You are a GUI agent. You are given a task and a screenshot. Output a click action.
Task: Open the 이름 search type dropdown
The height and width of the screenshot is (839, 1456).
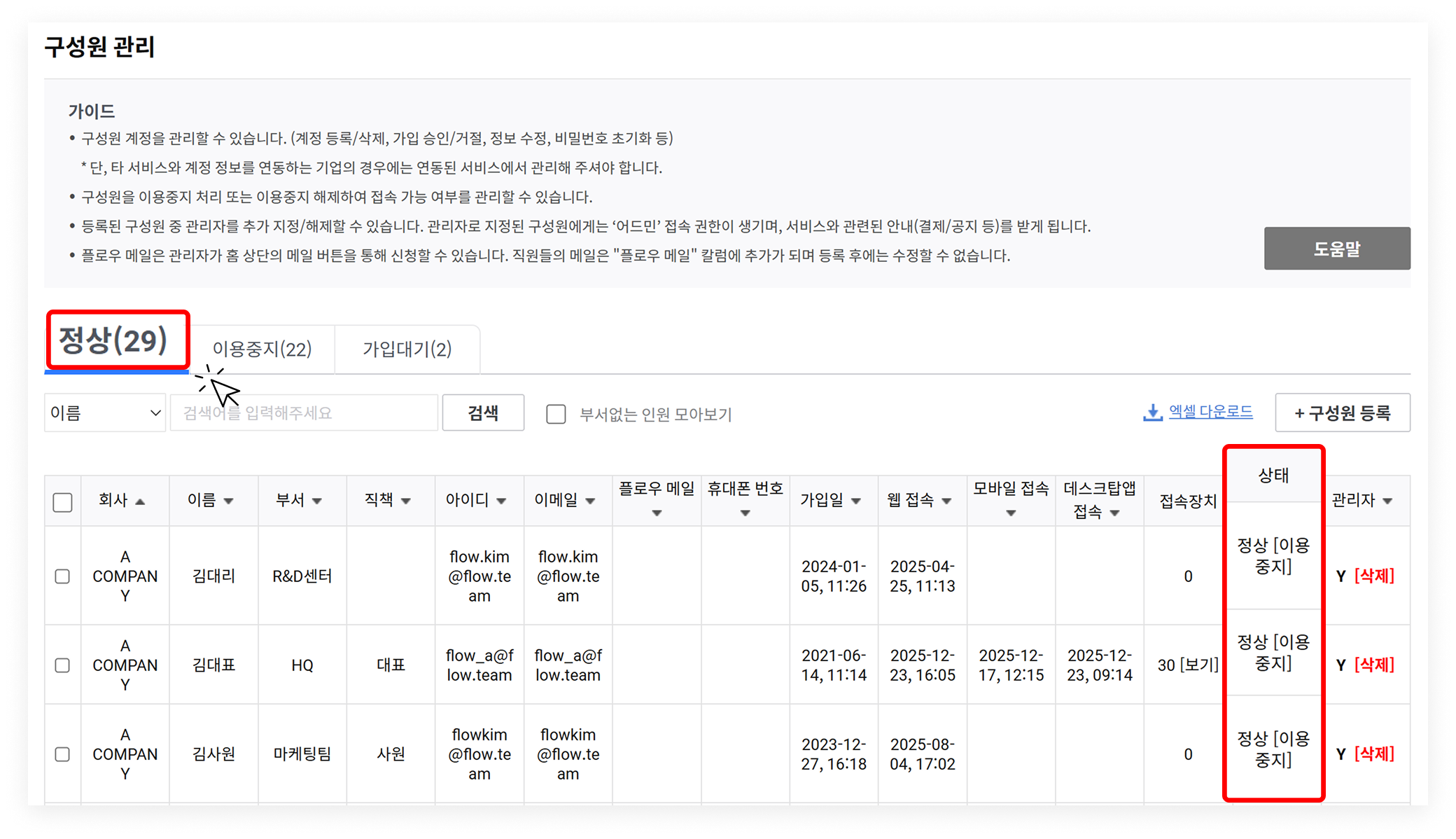point(105,413)
